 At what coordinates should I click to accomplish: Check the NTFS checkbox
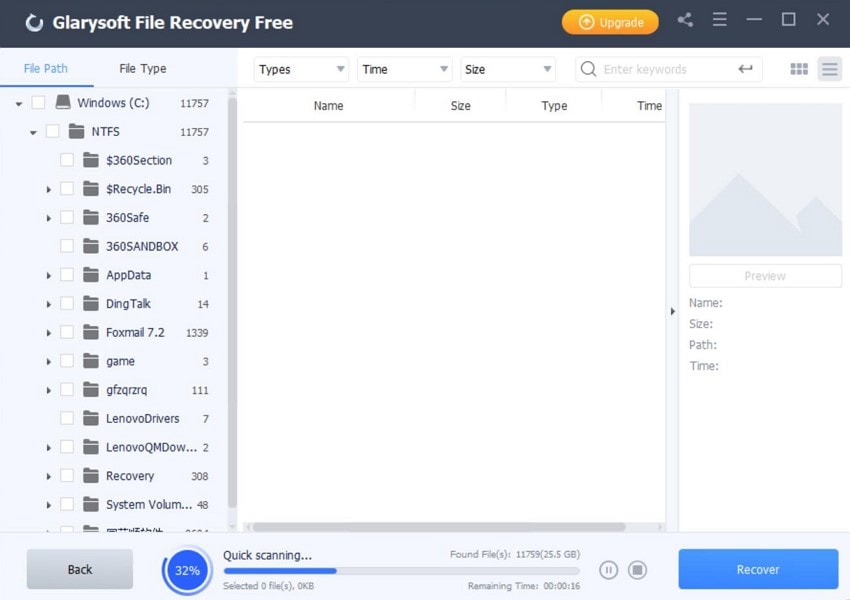(x=53, y=131)
